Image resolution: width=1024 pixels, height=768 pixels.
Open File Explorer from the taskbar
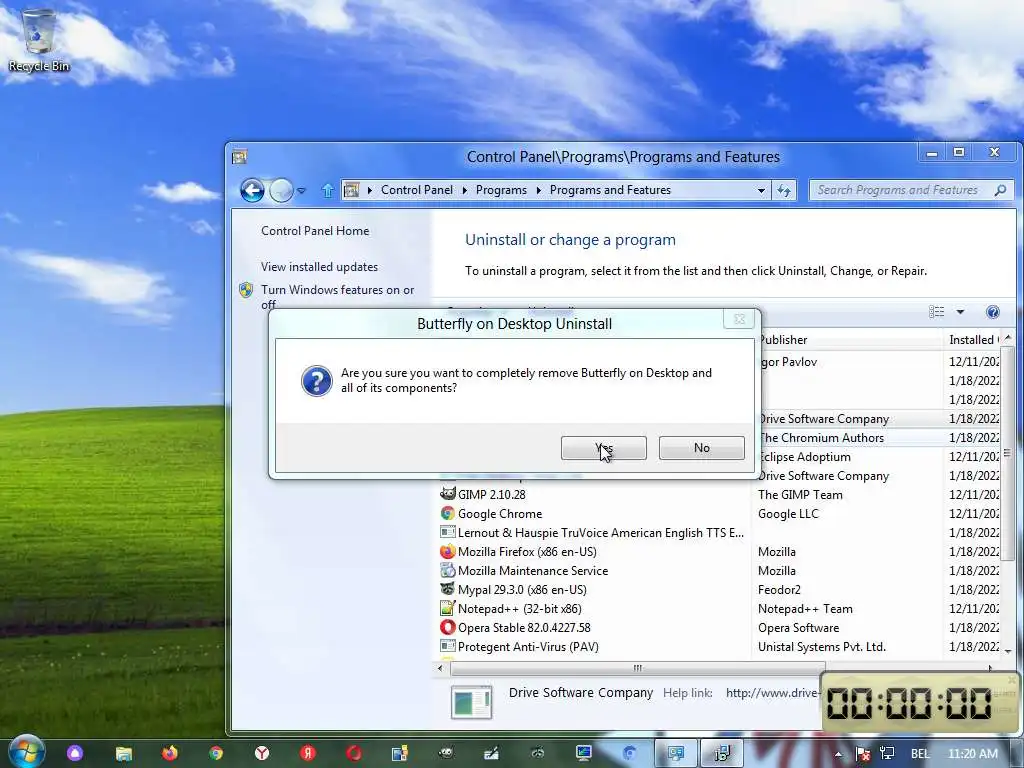pos(123,753)
